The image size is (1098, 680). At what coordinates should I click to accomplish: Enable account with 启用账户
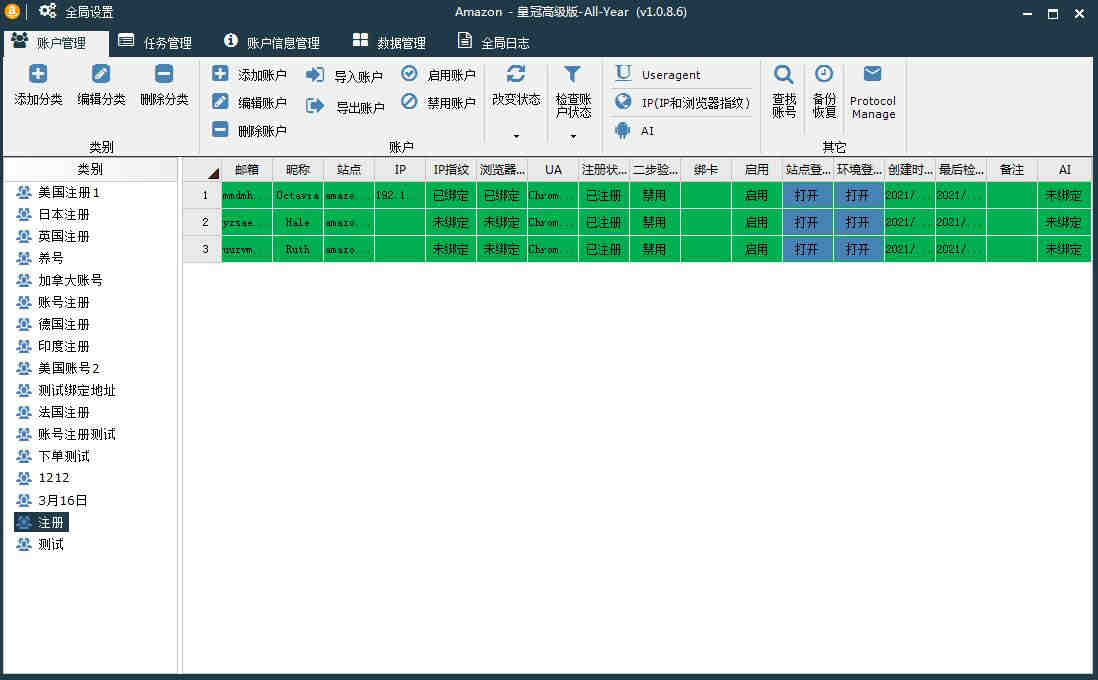tap(439, 74)
